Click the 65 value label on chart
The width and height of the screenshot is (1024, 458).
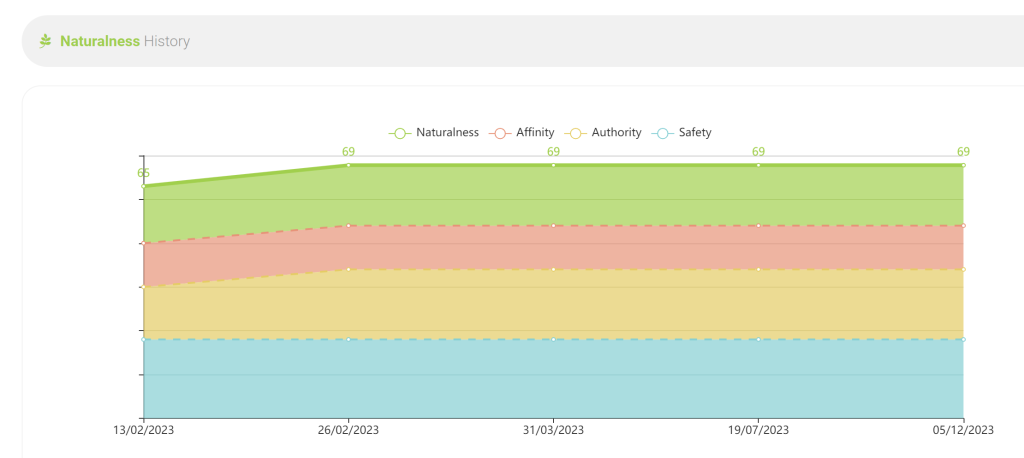point(143,173)
